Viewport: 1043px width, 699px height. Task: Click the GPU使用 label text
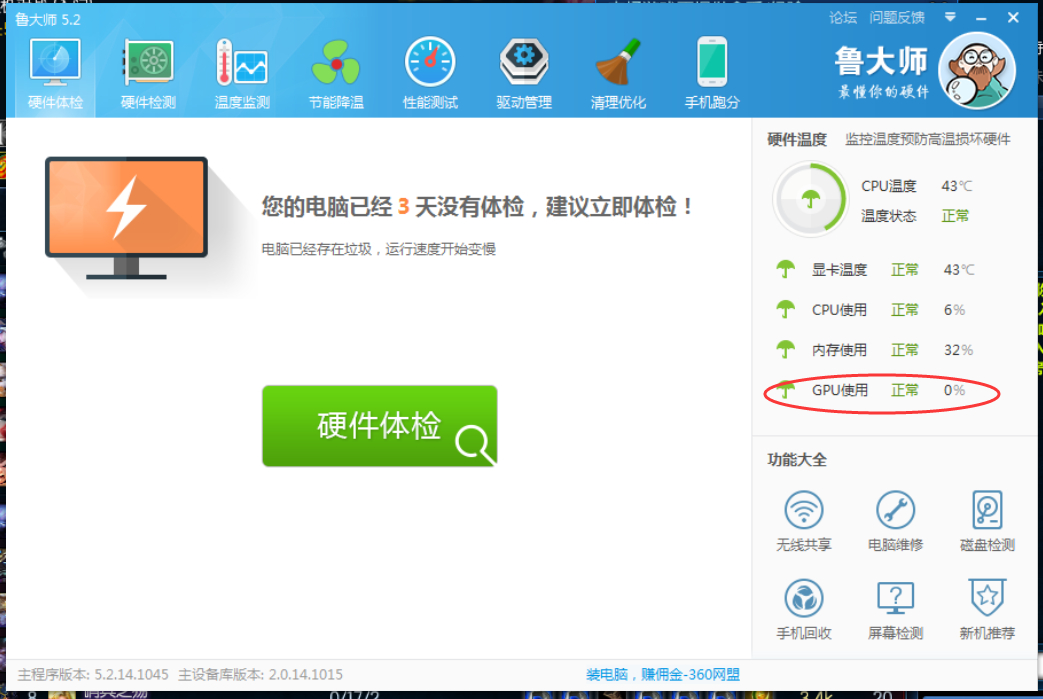(839, 390)
